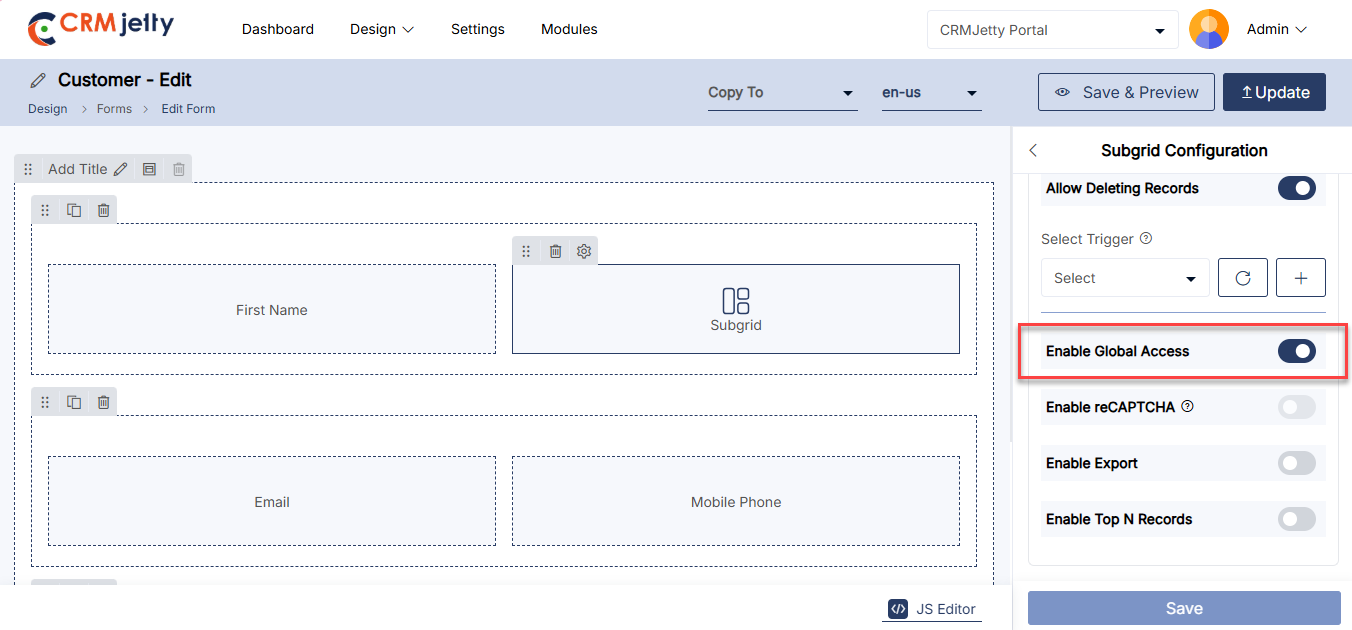1352x630 pixels.
Task: Click the Update button
Action: coord(1274,92)
